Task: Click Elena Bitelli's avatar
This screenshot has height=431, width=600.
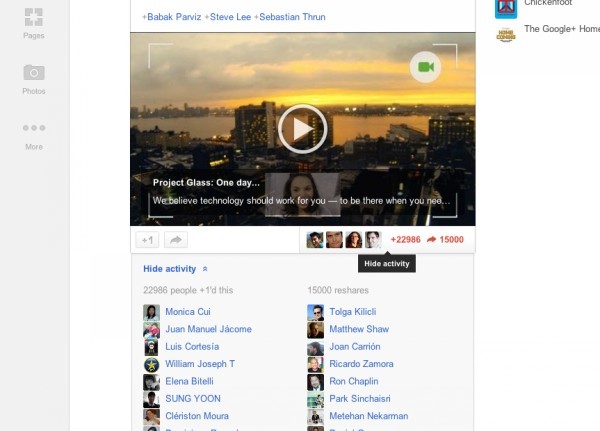Action: click(152, 382)
